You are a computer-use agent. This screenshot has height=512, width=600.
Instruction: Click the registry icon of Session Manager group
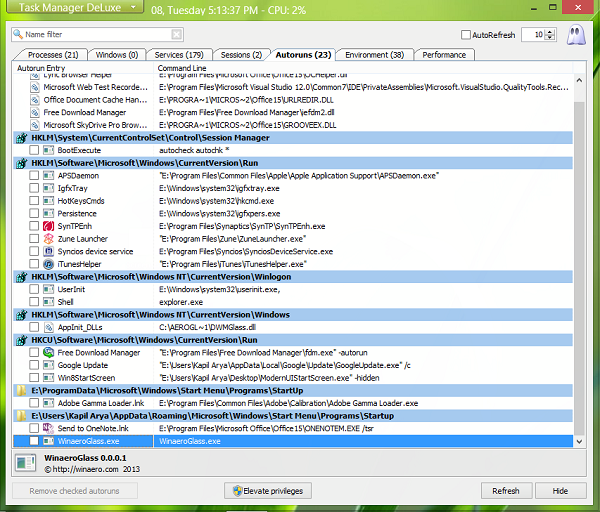coord(21,138)
